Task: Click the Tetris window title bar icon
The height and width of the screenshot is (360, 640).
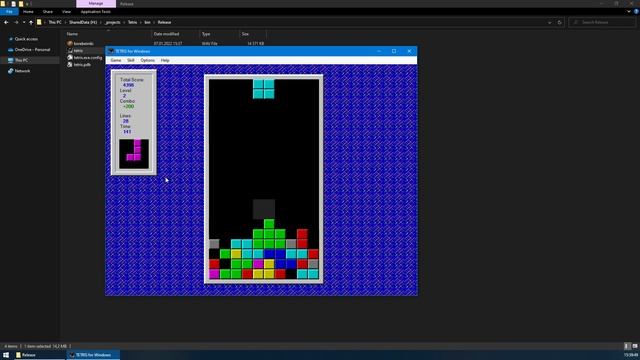Action: (111, 51)
